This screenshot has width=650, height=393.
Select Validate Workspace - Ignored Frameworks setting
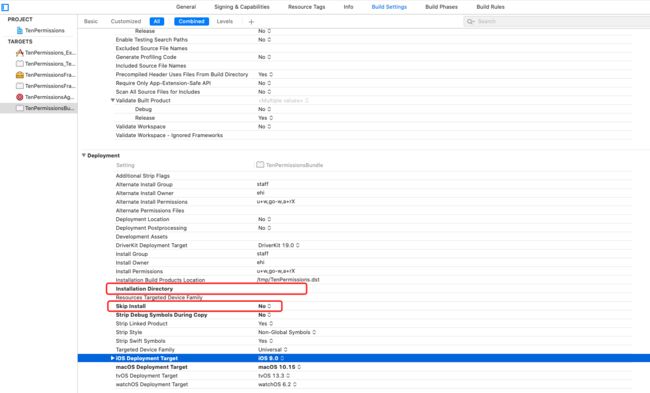coord(169,136)
